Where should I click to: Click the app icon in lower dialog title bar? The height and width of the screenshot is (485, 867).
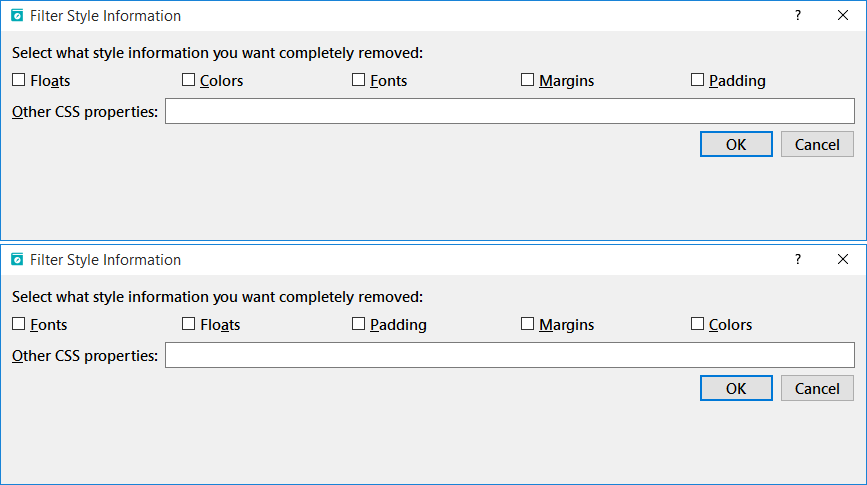tap(17, 259)
